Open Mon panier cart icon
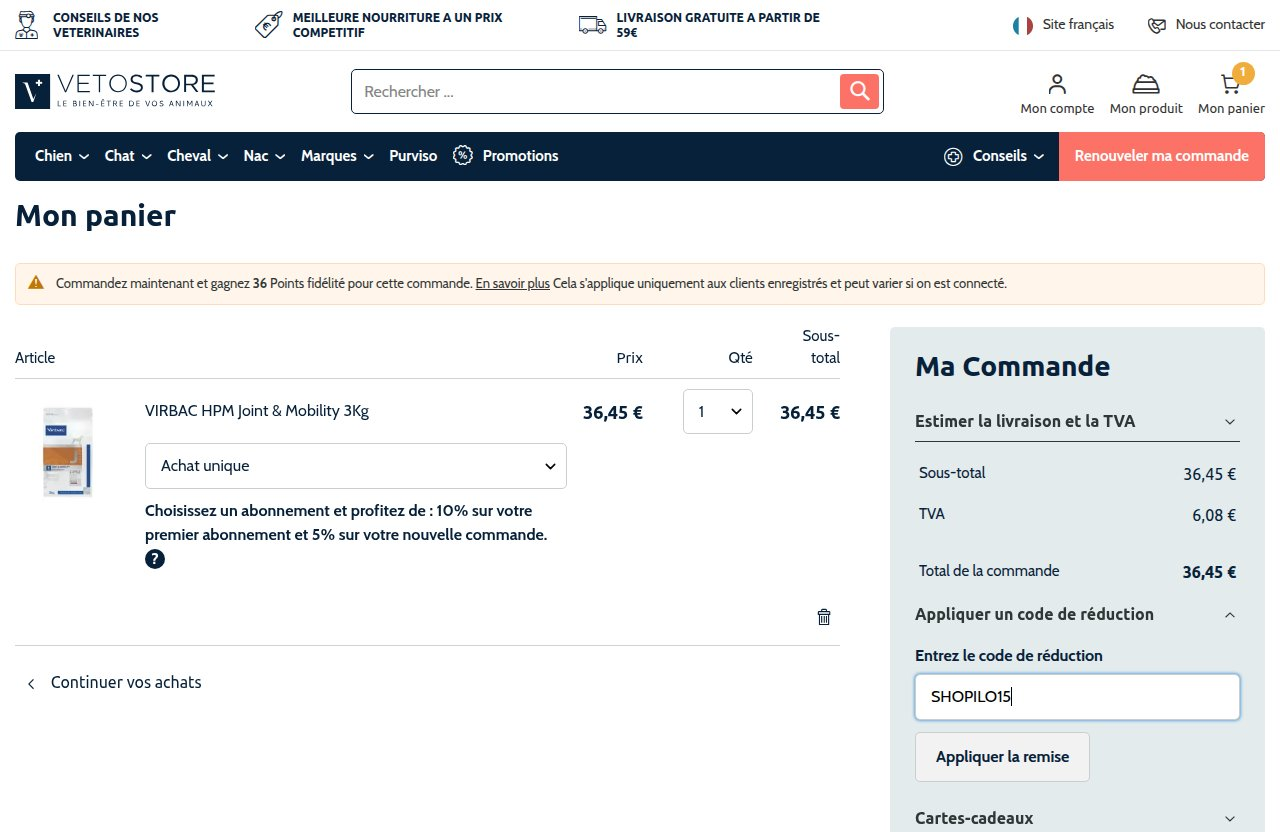This screenshot has height=832, width=1280. [1229, 85]
